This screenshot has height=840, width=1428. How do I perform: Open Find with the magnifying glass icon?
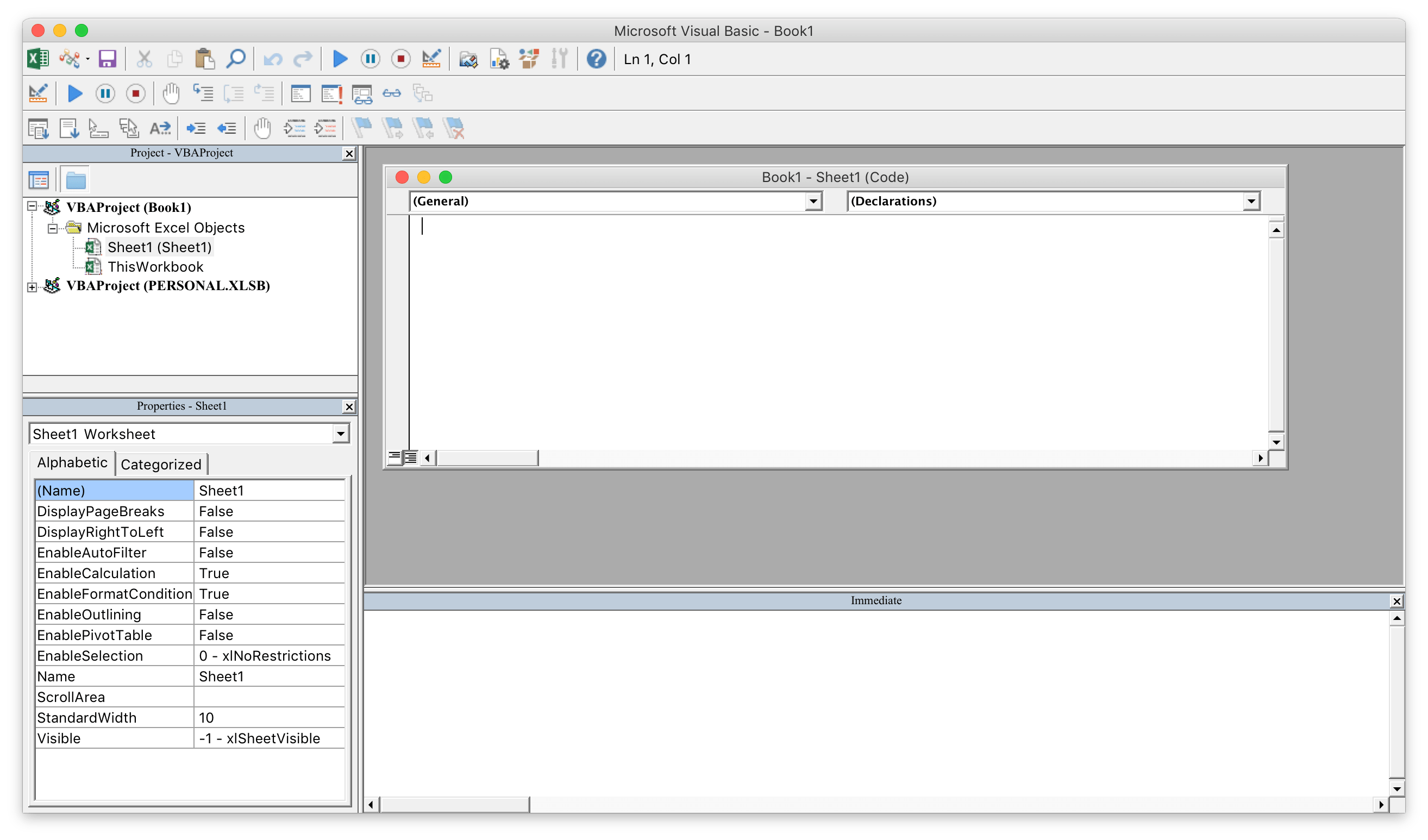(x=236, y=59)
